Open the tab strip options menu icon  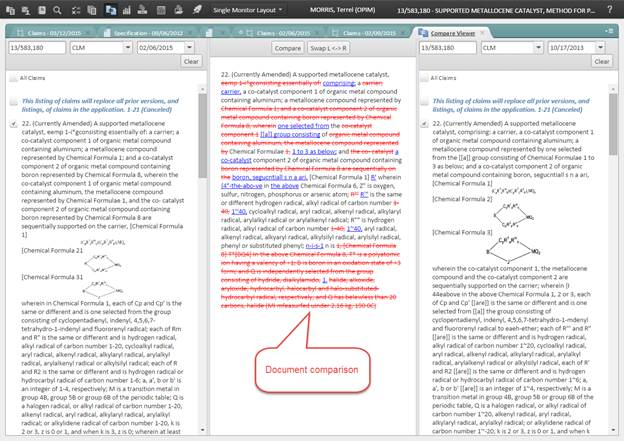click(x=609, y=31)
